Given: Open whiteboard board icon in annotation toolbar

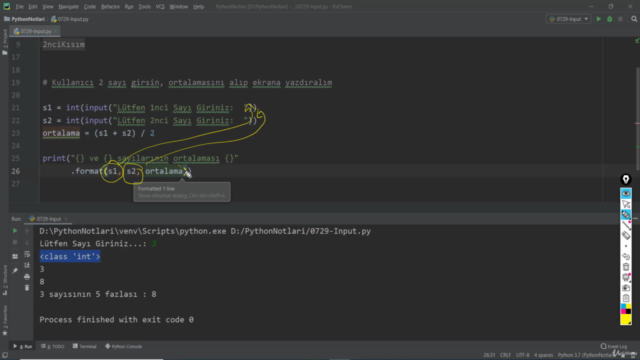Looking at the screenshot, I should 626,278.
